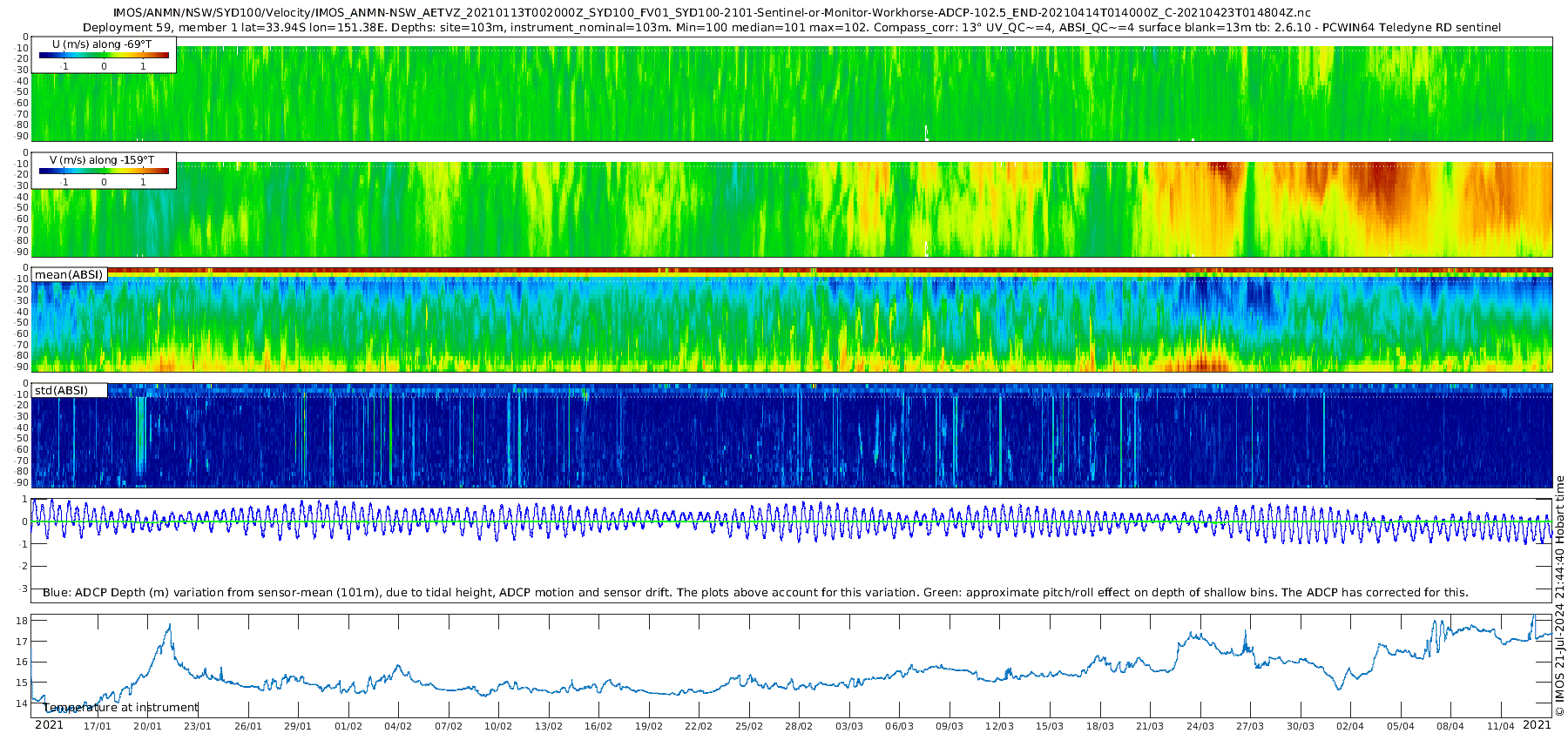Click the -3 tick on the depth variation axis
Viewport: 1568px width, 740px height.
point(24,589)
